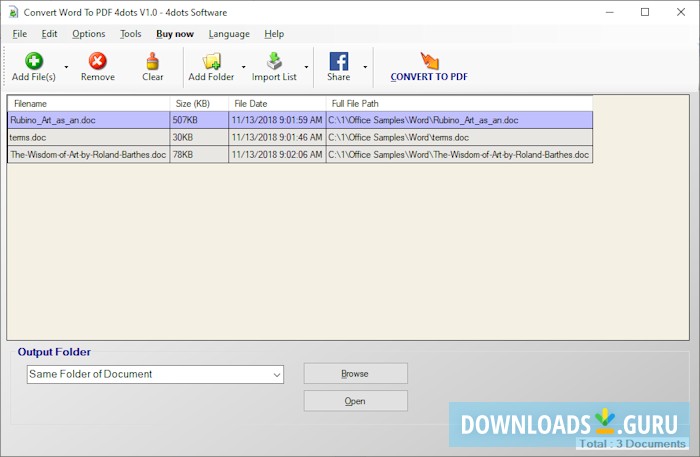Click the app icon in title bar
Image resolution: width=700 pixels, height=457 pixels.
coord(14,12)
